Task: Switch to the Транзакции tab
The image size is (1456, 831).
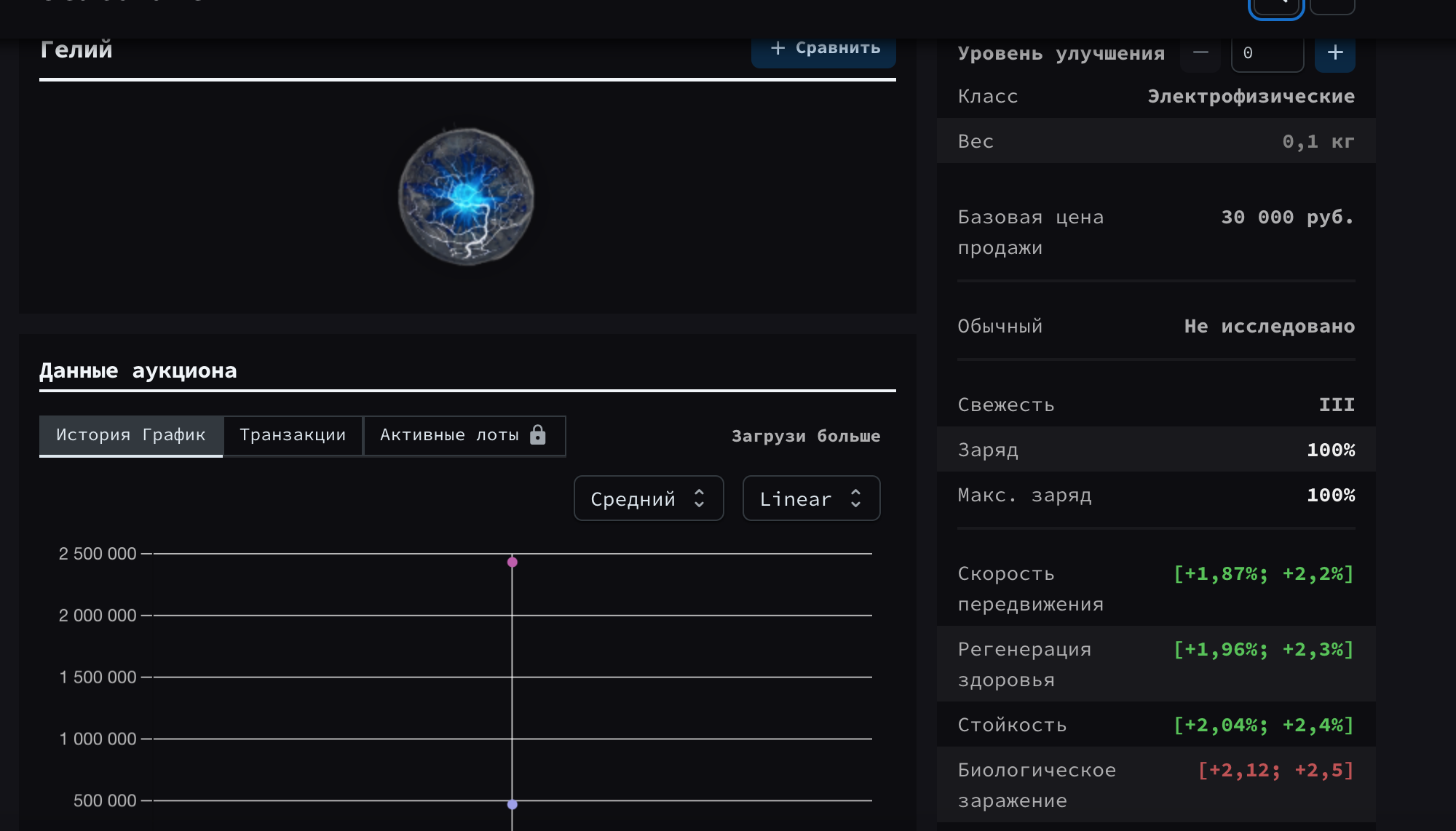Action: point(293,435)
